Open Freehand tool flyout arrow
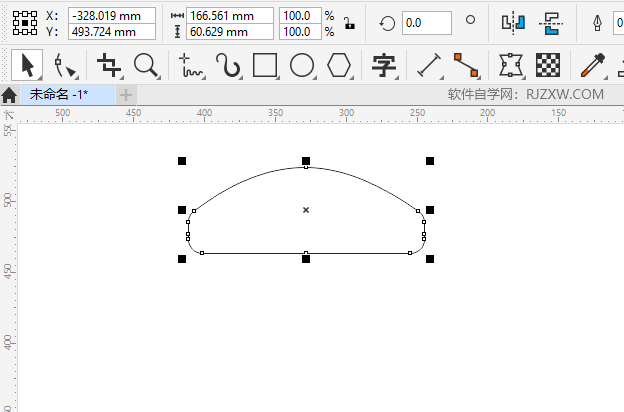Screen dimensions: 624x412 coord(204,78)
